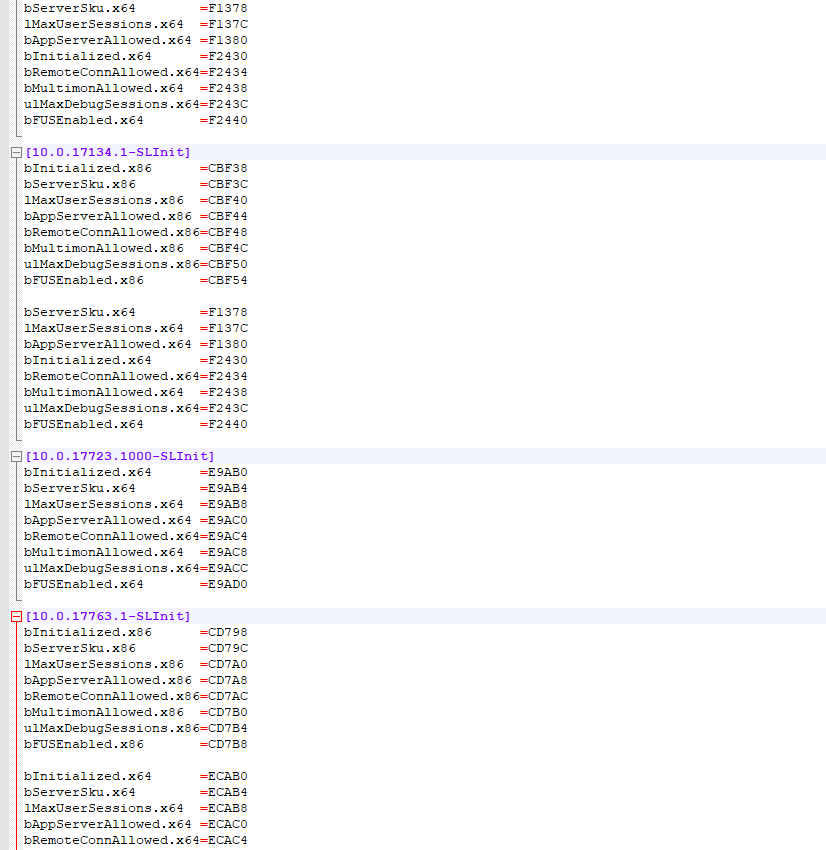Place the cursor on the lMaxUserSessions.x64 =ECAB8 line
This screenshot has width=826, height=850.
coord(135,808)
